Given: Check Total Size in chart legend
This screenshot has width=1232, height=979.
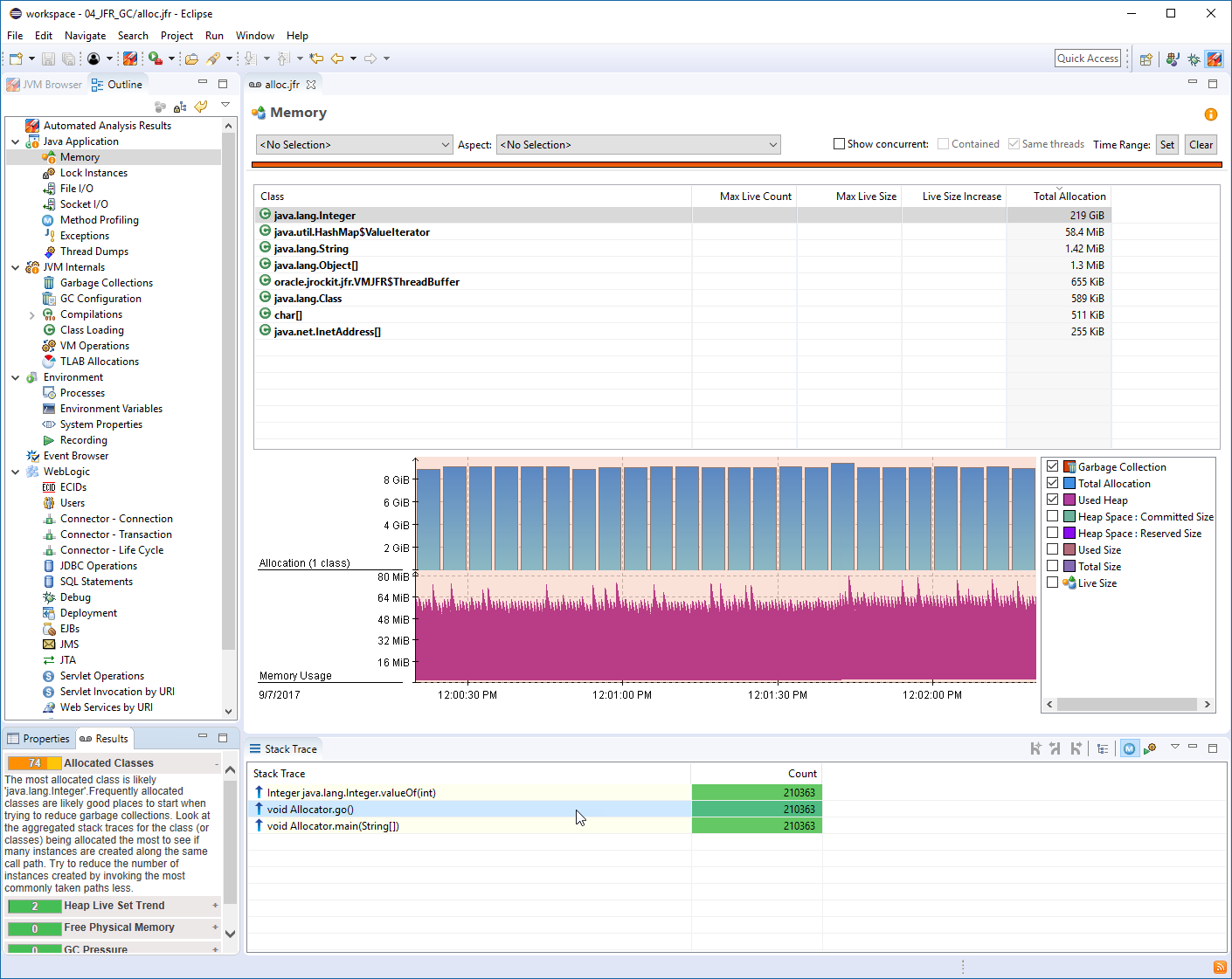Looking at the screenshot, I should [x=1053, y=566].
